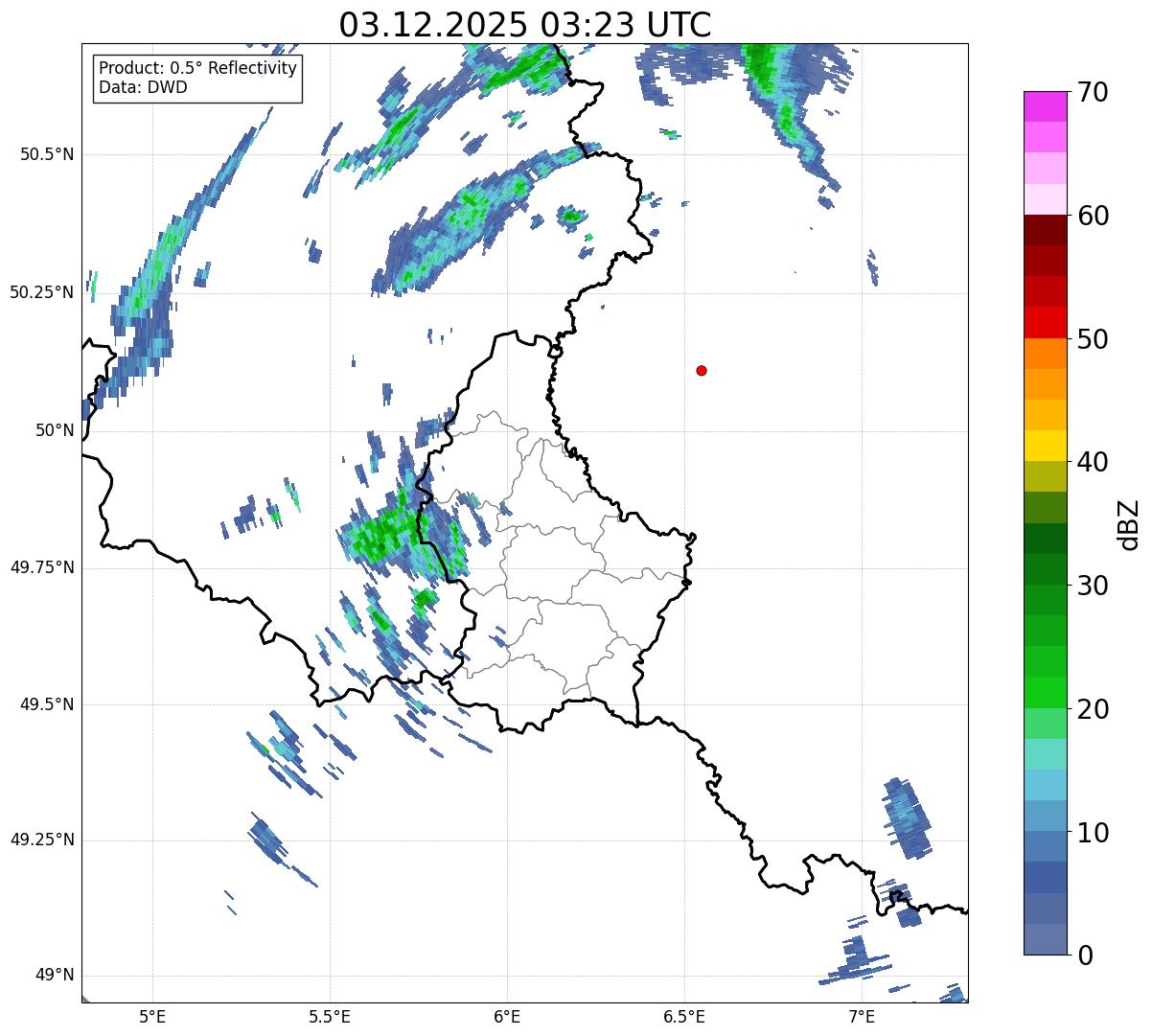Click the bright magenta top colorbar swatch

1045,106
